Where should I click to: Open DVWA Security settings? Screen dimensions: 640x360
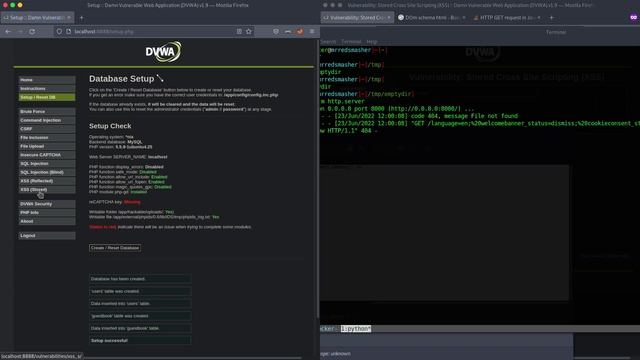click(x=47, y=204)
